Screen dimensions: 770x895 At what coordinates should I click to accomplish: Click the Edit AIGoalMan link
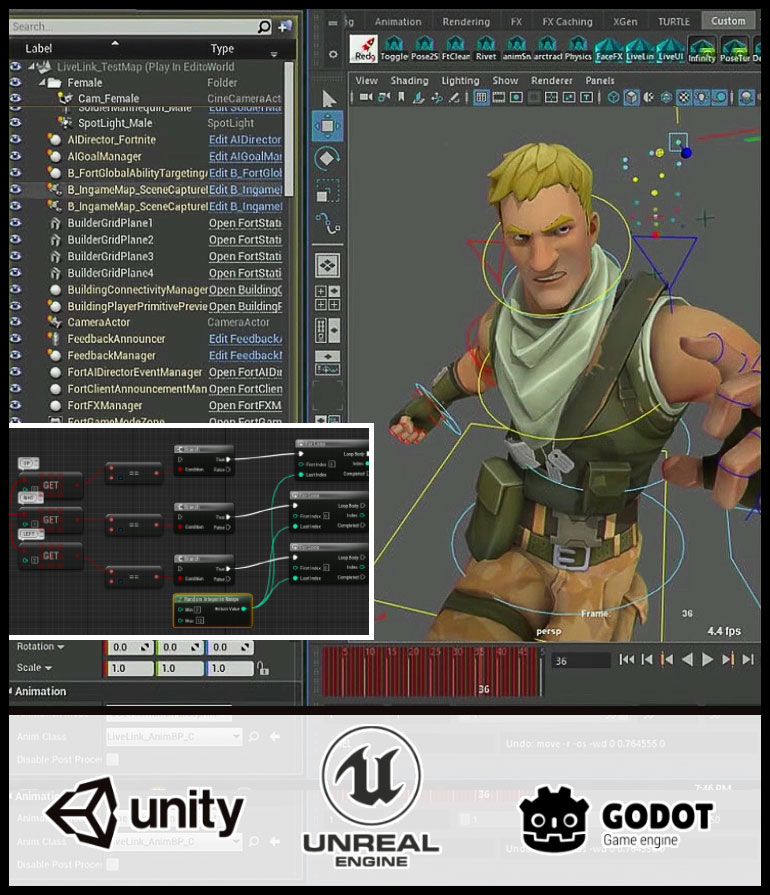click(x=245, y=156)
